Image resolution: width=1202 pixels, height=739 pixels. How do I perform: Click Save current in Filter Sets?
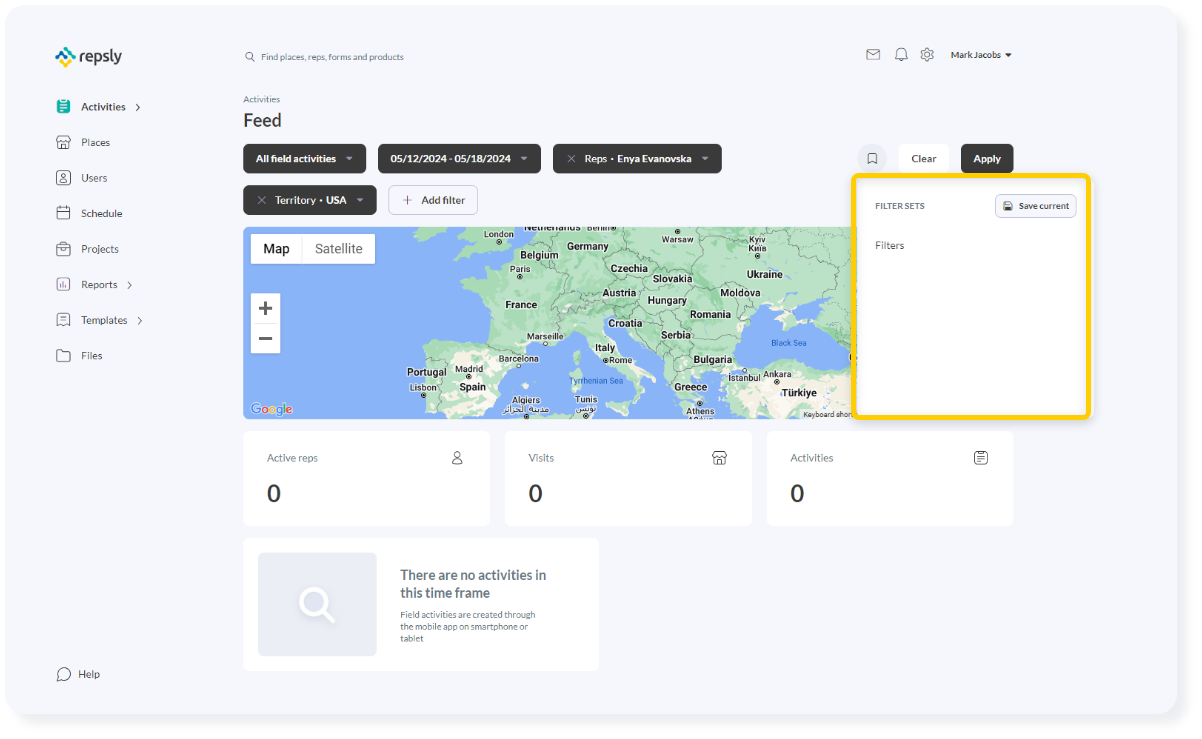[x=1036, y=206]
